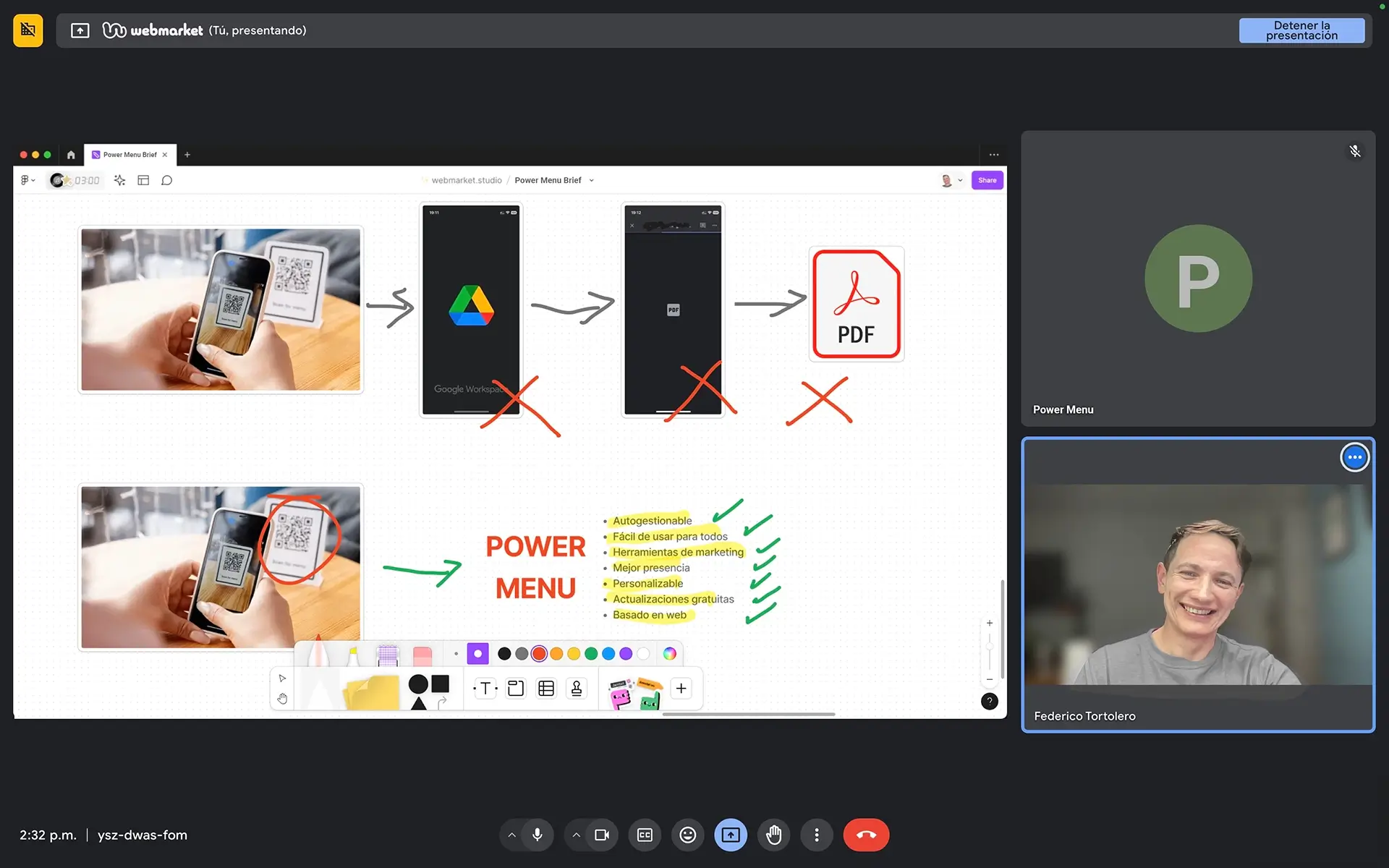Toggle closed captions
Viewport: 1389px width, 868px height.
click(645, 835)
